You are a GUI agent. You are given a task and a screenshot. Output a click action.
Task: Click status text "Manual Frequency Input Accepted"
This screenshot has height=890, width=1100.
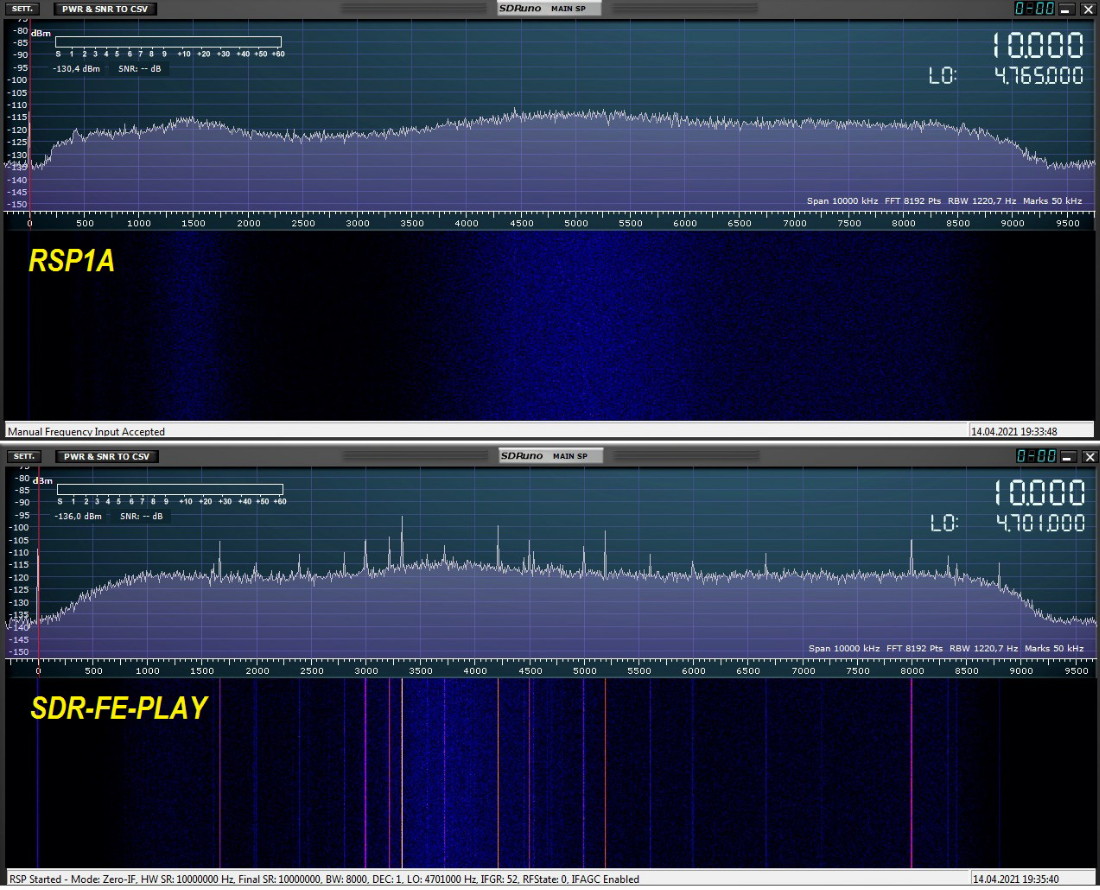86,431
